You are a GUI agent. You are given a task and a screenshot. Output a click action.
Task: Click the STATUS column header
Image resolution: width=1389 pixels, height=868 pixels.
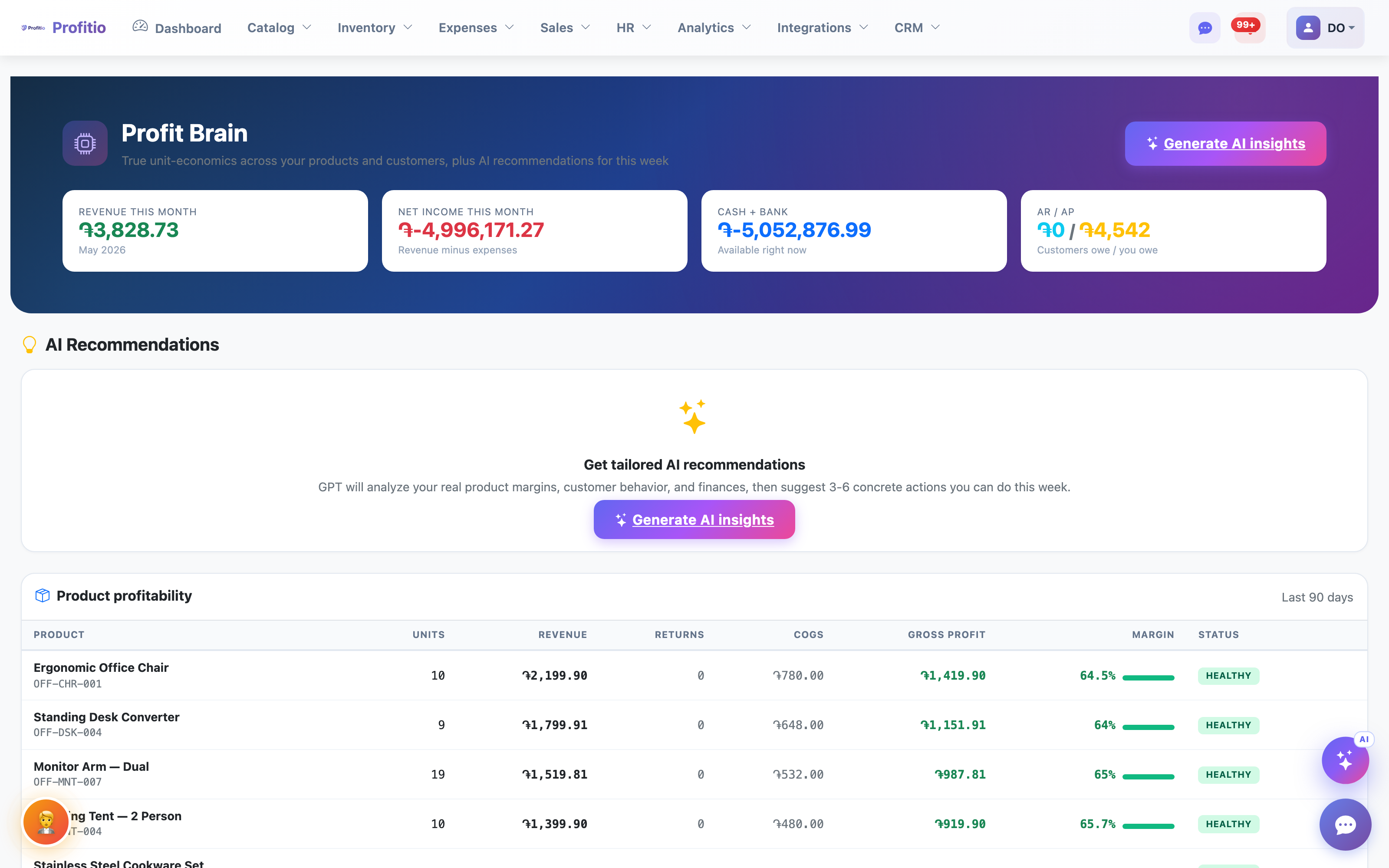pos(1218,635)
